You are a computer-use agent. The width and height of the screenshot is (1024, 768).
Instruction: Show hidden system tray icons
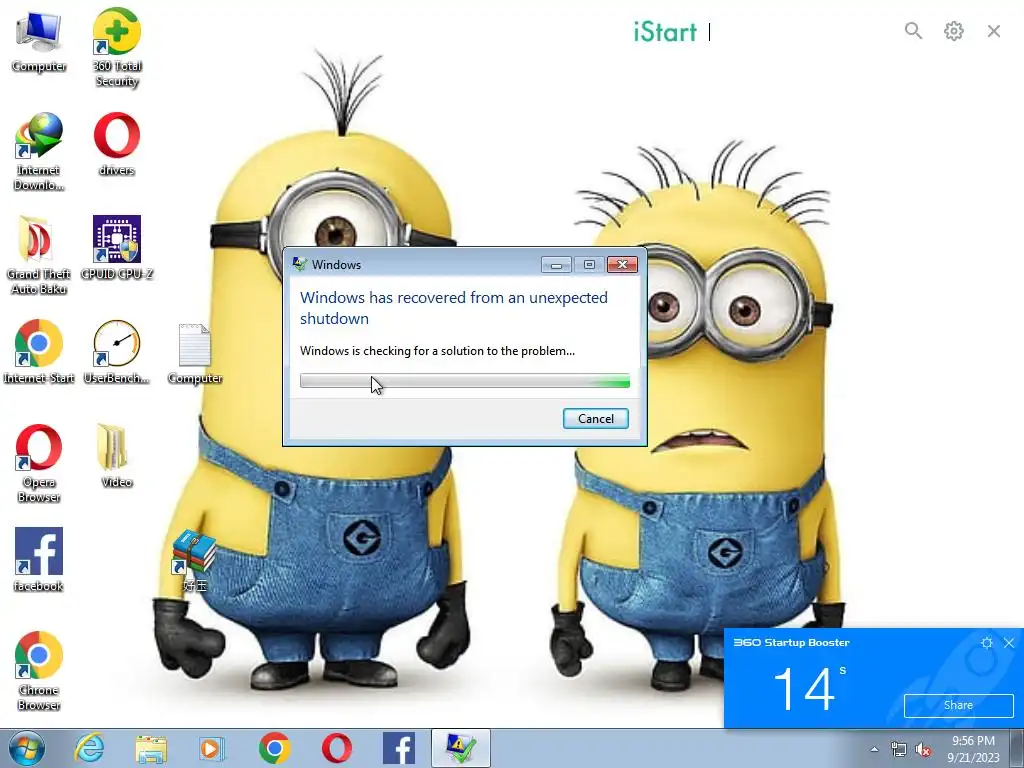coord(874,749)
